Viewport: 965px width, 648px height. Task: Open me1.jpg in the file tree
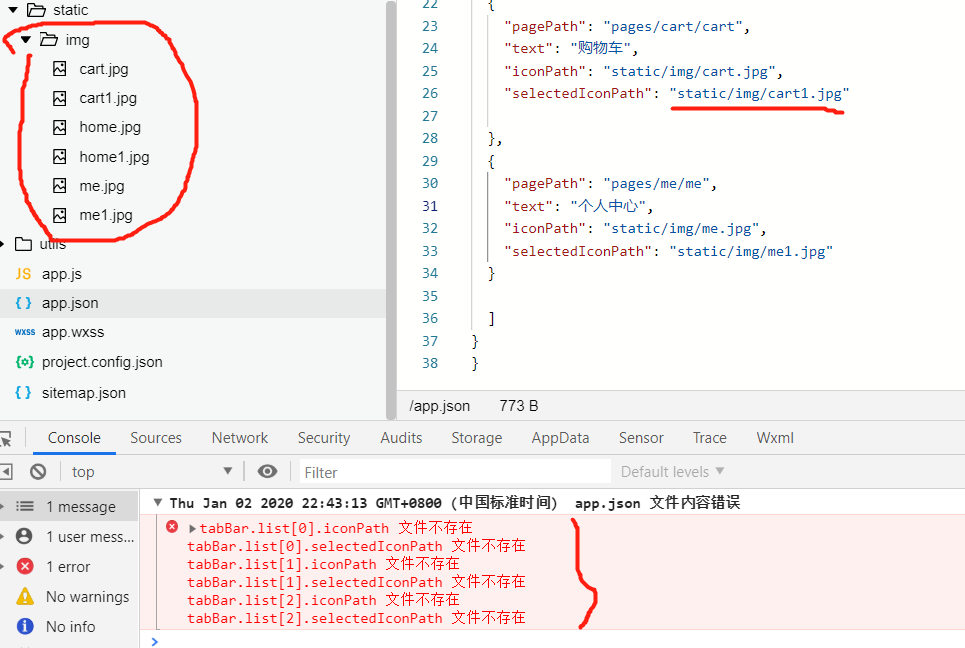[106, 215]
